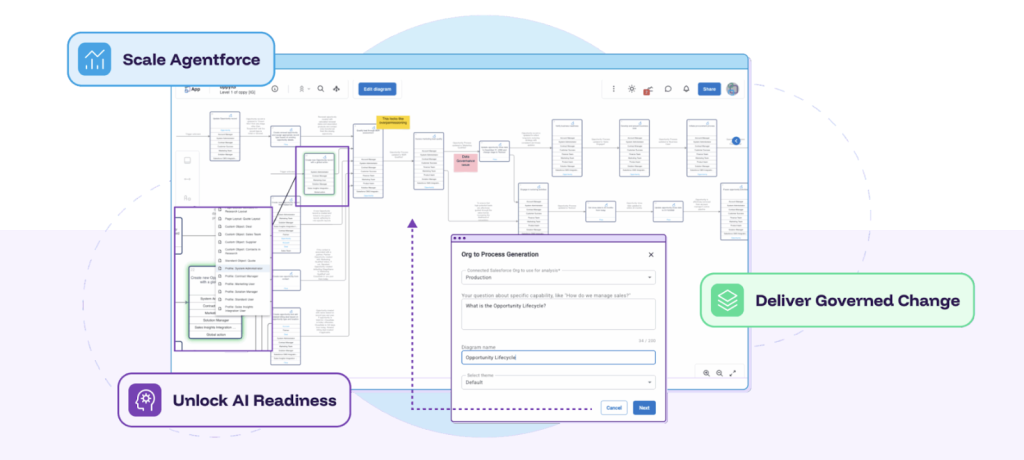The width and height of the screenshot is (1024, 460).
Task: Select 'Custom Object: Supplier' in popup list
Action: click(243, 242)
